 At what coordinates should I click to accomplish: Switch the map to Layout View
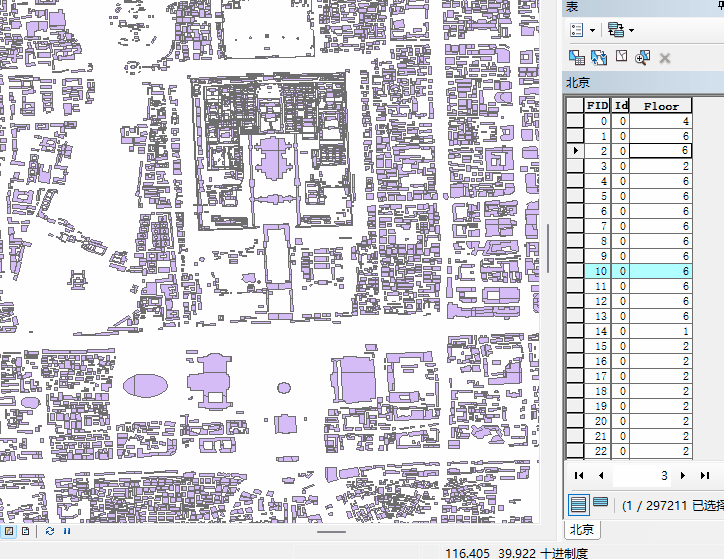click(25, 531)
